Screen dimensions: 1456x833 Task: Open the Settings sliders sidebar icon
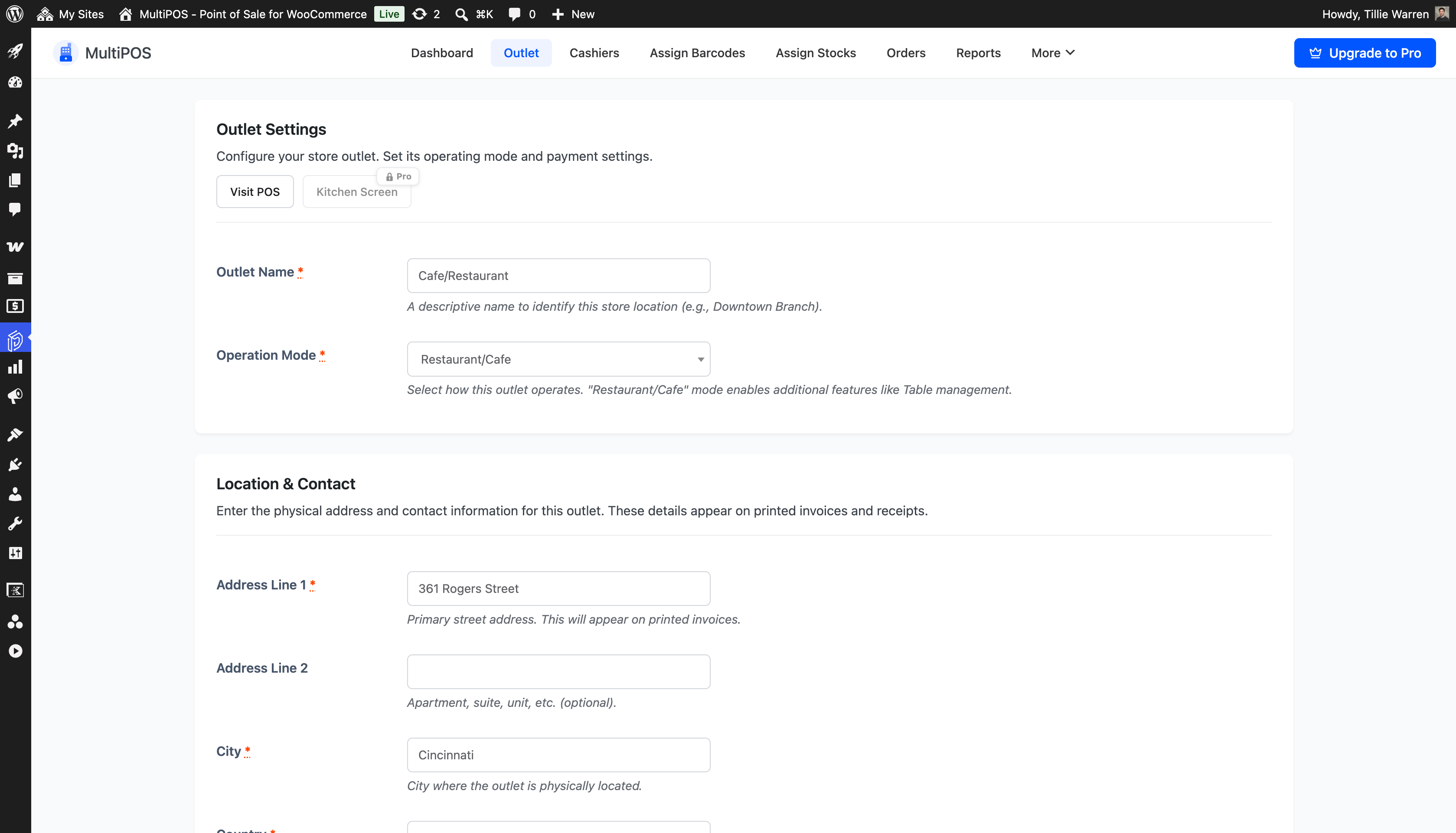pyautogui.click(x=15, y=553)
